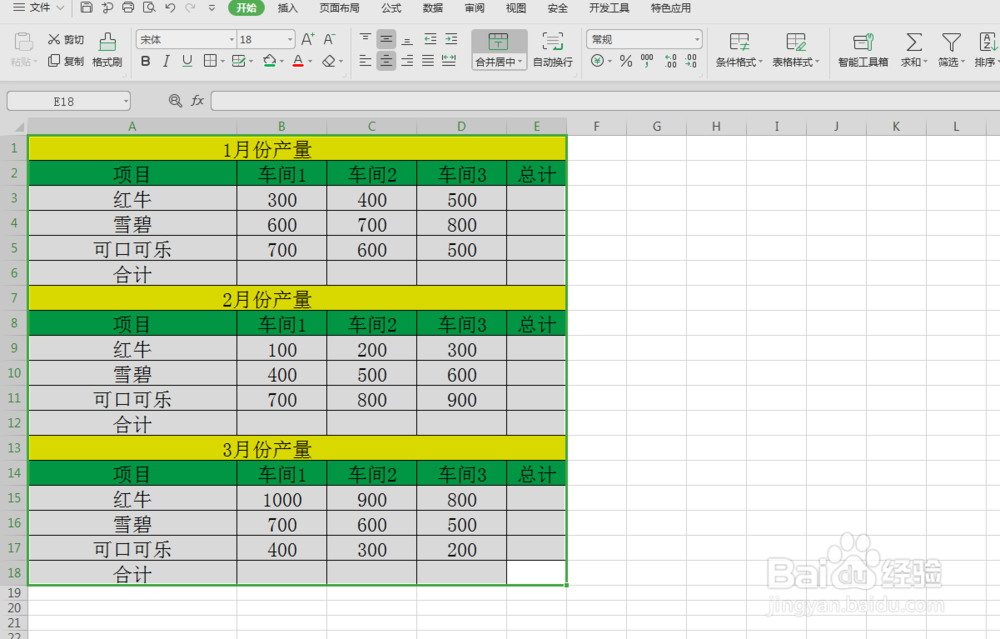Viewport: 1000px width, 639px height.
Task: Enable 自动换行 wrap text
Action: pos(552,50)
